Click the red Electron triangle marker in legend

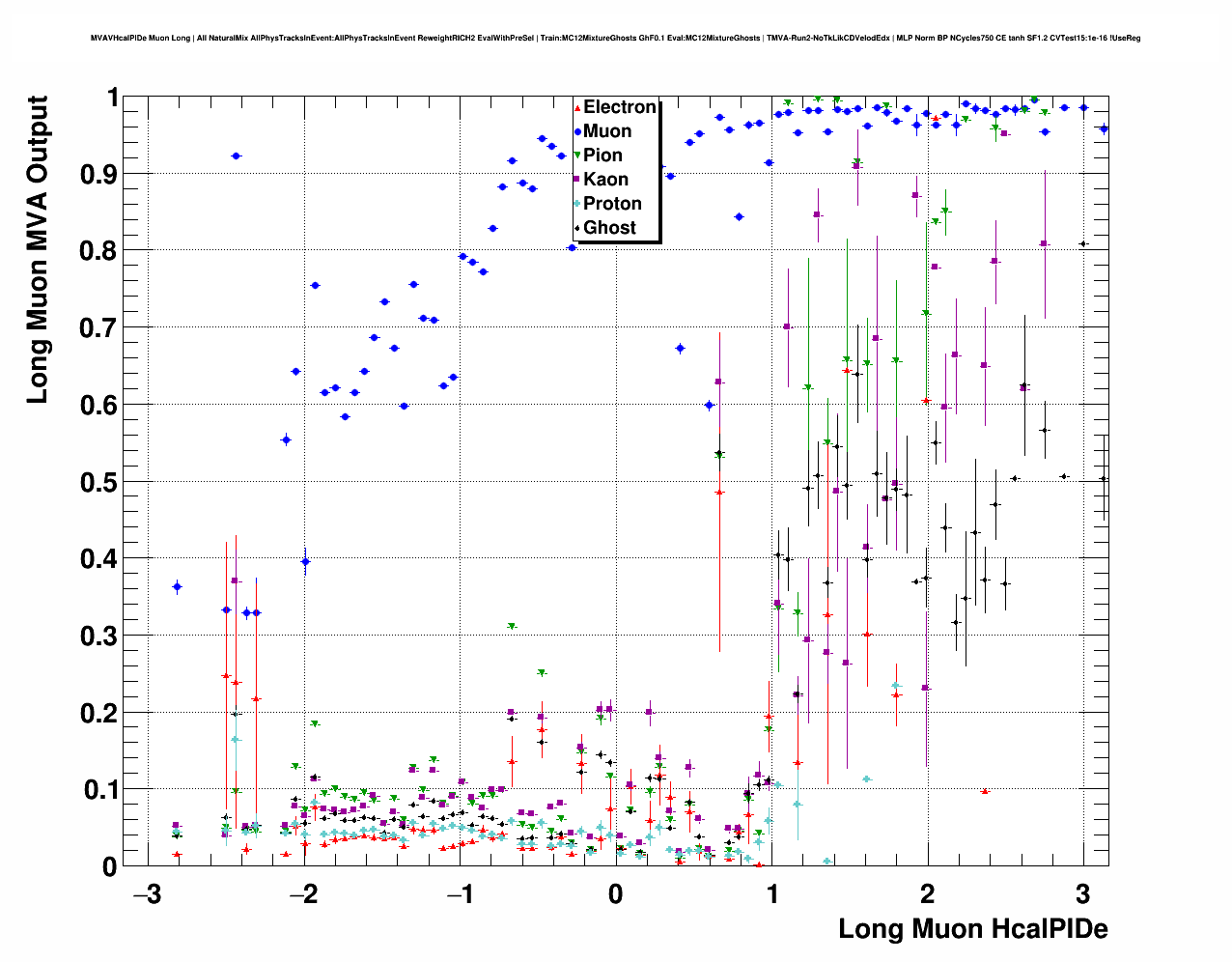577,107
